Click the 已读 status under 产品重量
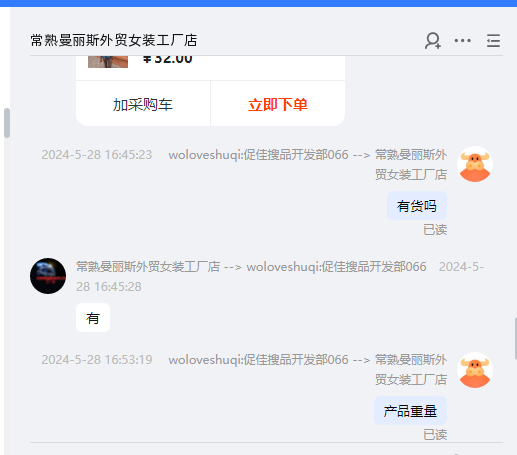This screenshot has height=455, width=517. 435,435
